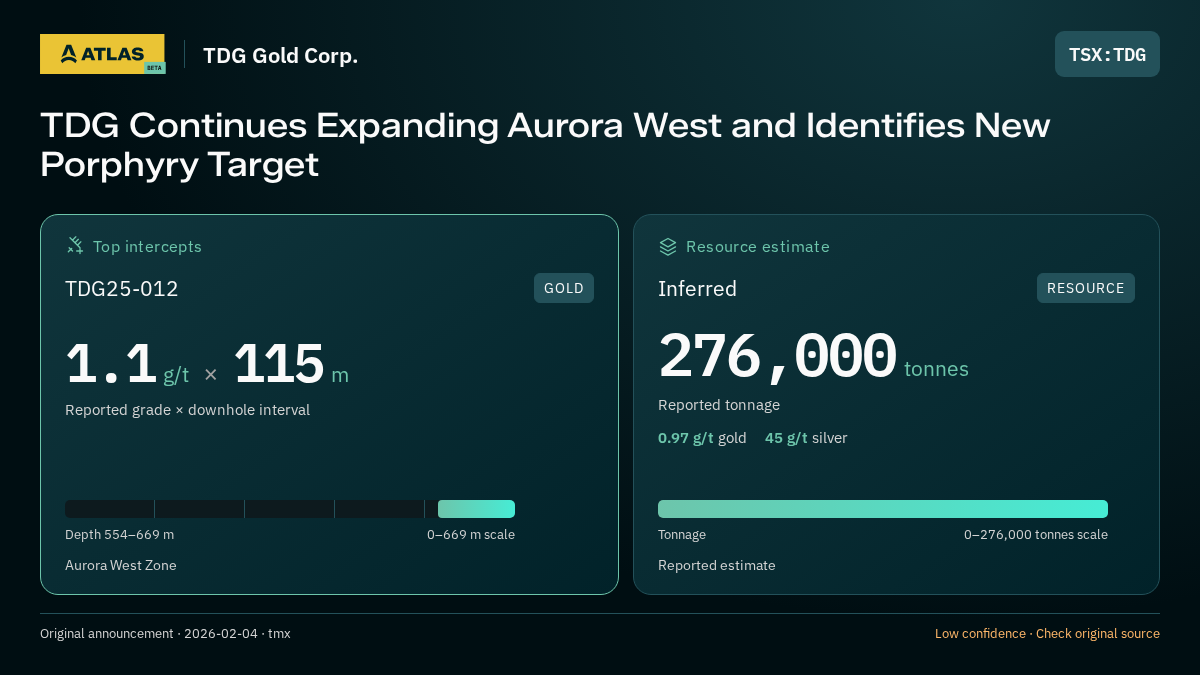Click the Reported grade × downhole interval caption
The height and width of the screenshot is (675, 1200).
pyautogui.click(x=187, y=410)
